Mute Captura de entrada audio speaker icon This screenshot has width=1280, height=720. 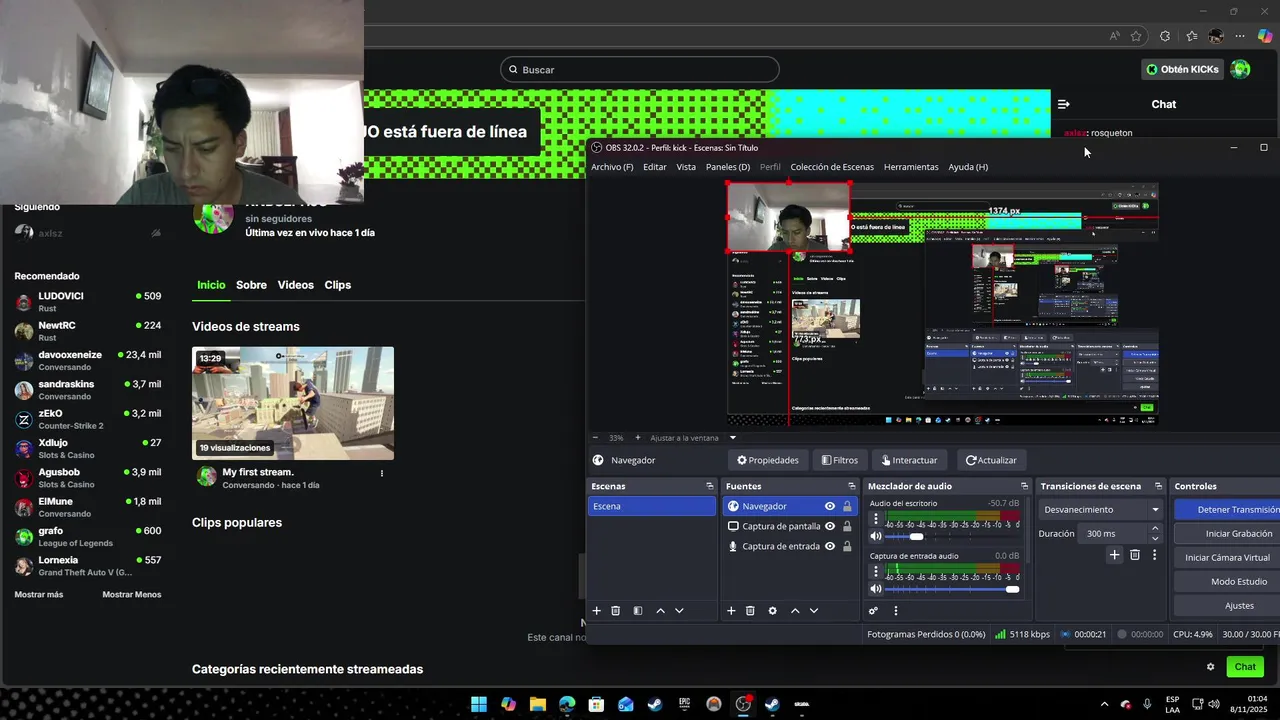(876, 590)
